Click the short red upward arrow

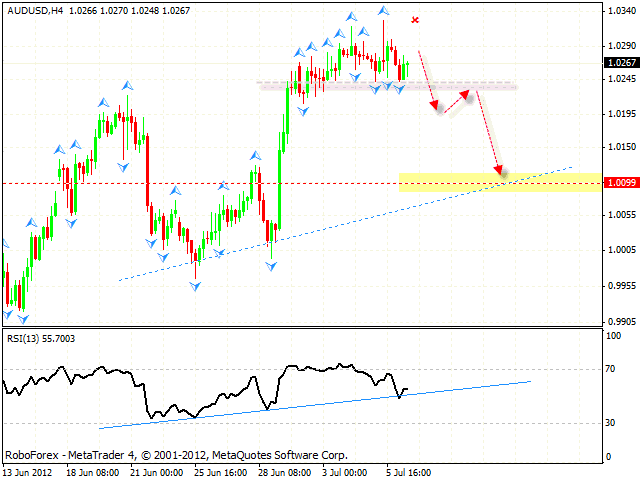(453, 100)
